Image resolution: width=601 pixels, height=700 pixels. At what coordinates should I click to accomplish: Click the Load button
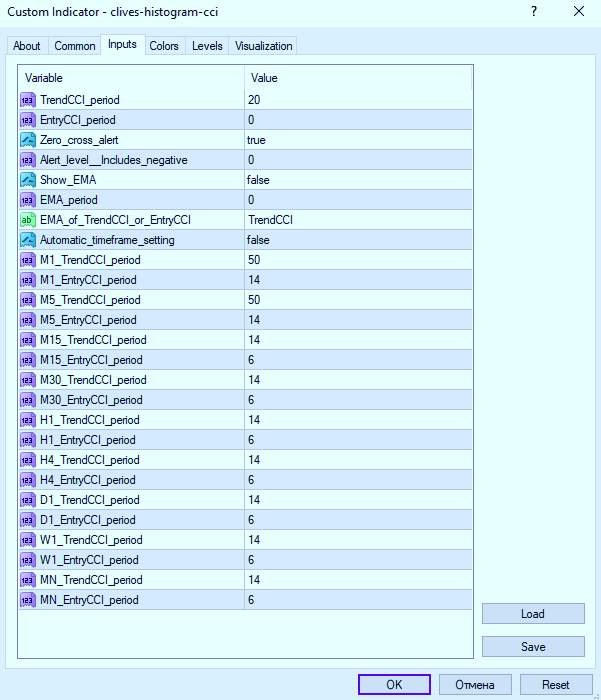(533, 614)
